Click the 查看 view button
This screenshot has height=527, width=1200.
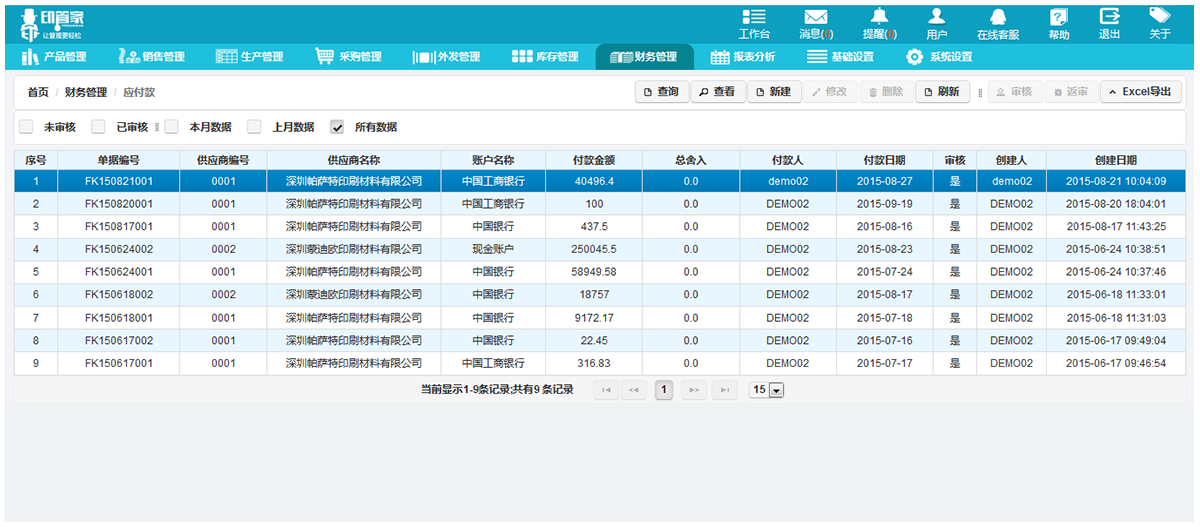coord(717,92)
